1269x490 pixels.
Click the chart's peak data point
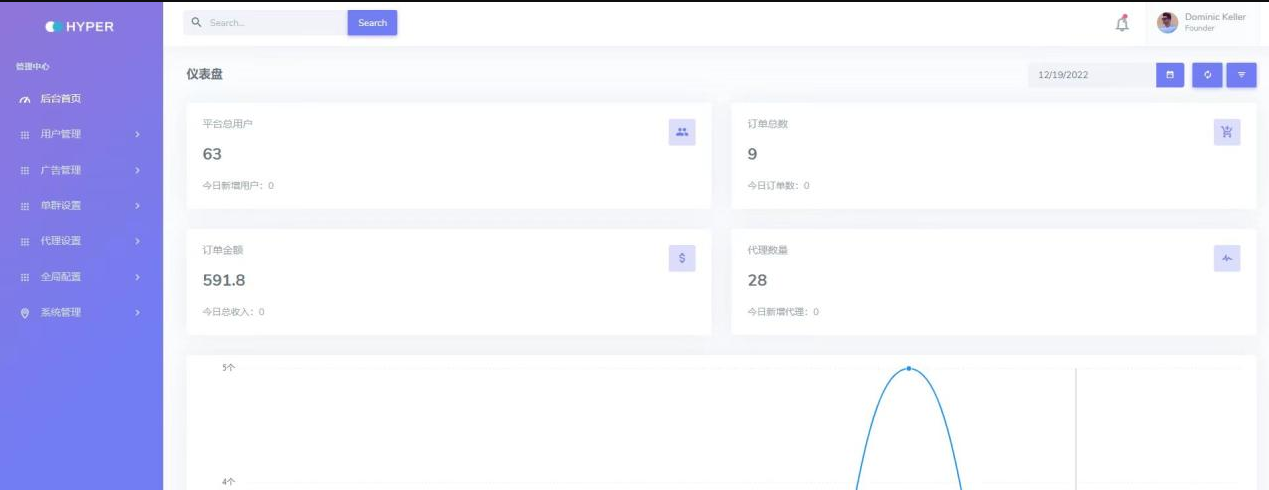(908, 369)
